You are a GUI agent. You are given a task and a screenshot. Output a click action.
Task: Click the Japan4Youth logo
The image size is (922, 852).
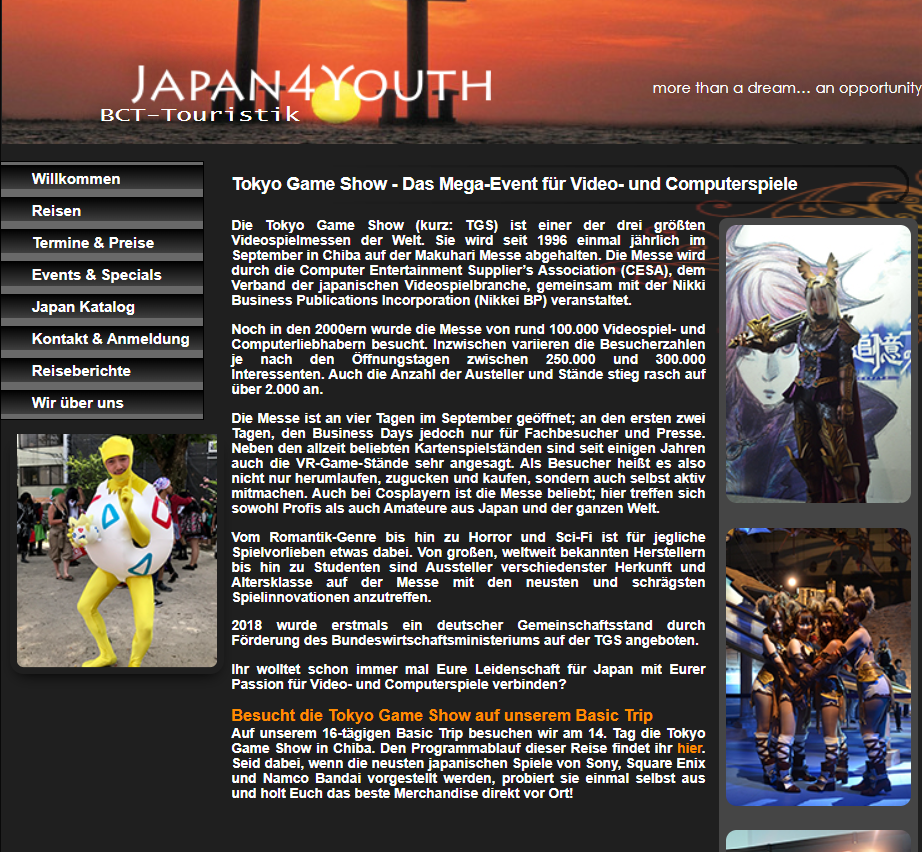[311, 85]
